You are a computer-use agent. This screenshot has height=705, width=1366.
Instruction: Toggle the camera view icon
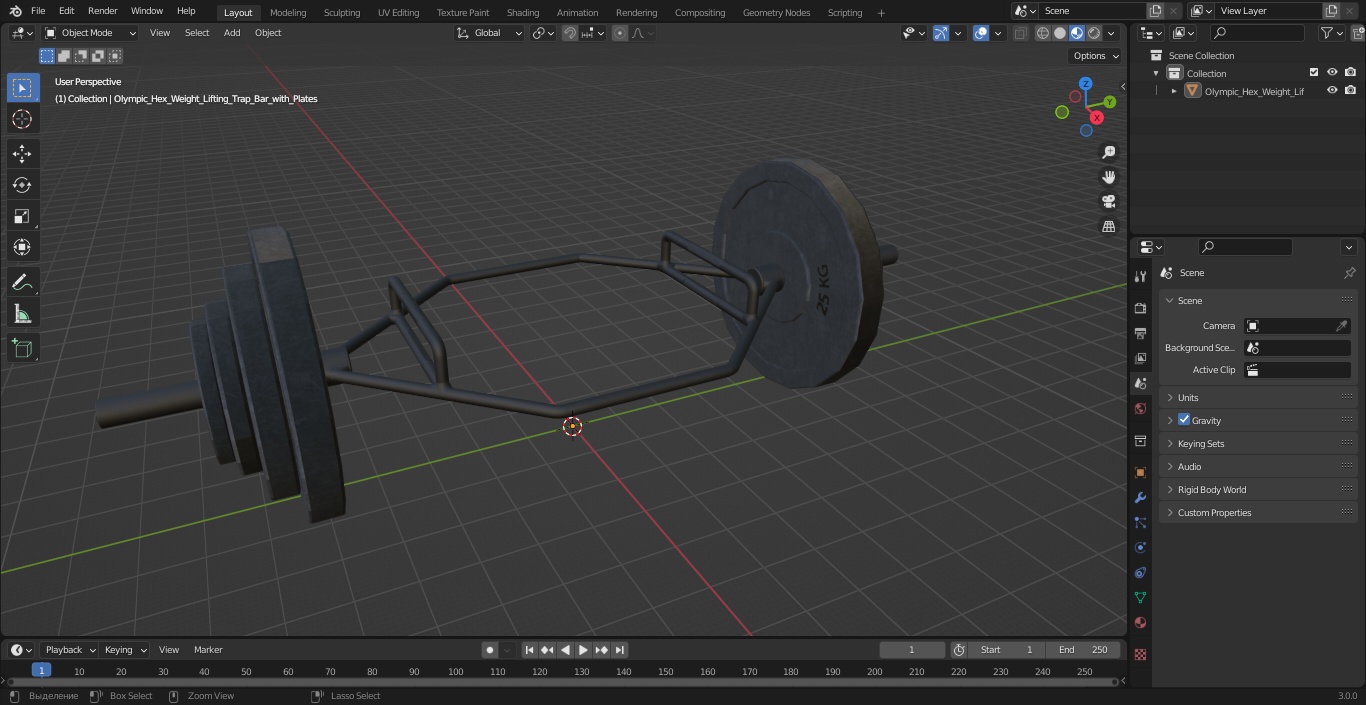tap(1108, 202)
